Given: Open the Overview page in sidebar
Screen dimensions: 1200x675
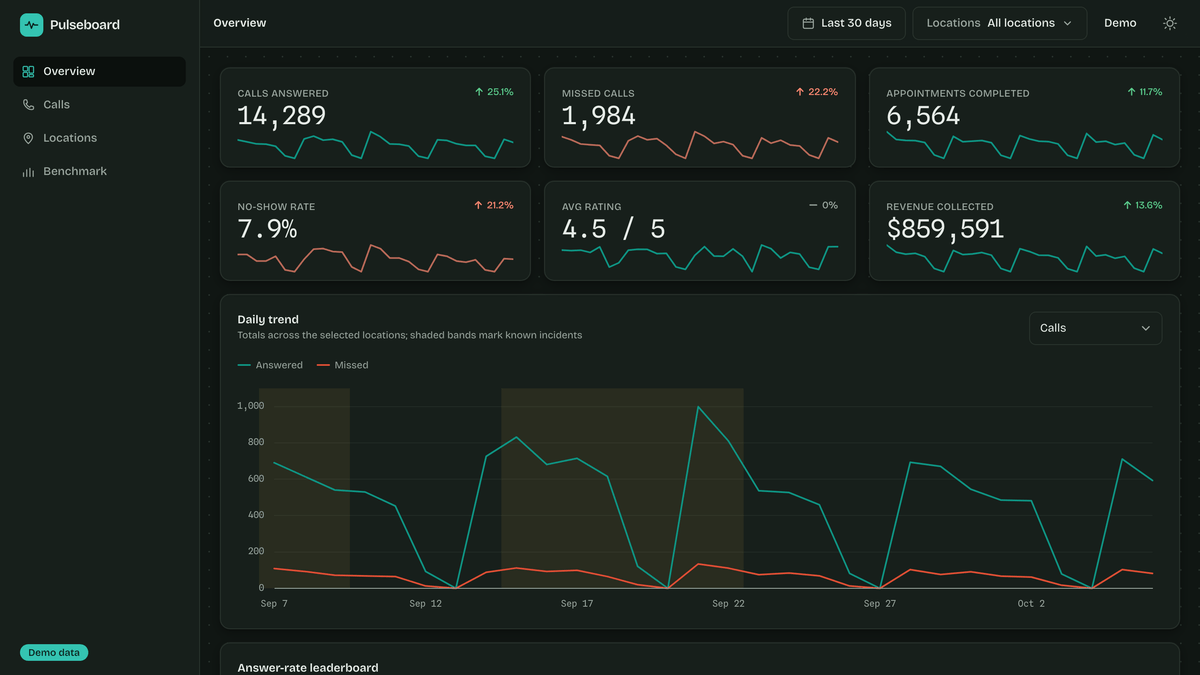Looking at the screenshot, I should pos(99,72).
